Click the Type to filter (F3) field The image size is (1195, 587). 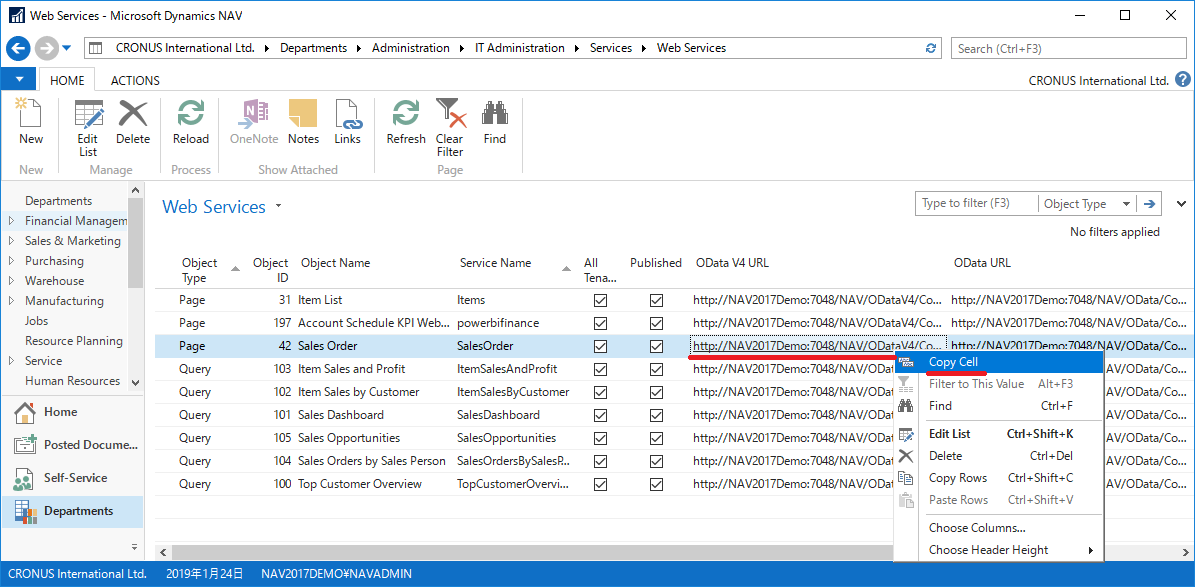(x=976, y=204)
